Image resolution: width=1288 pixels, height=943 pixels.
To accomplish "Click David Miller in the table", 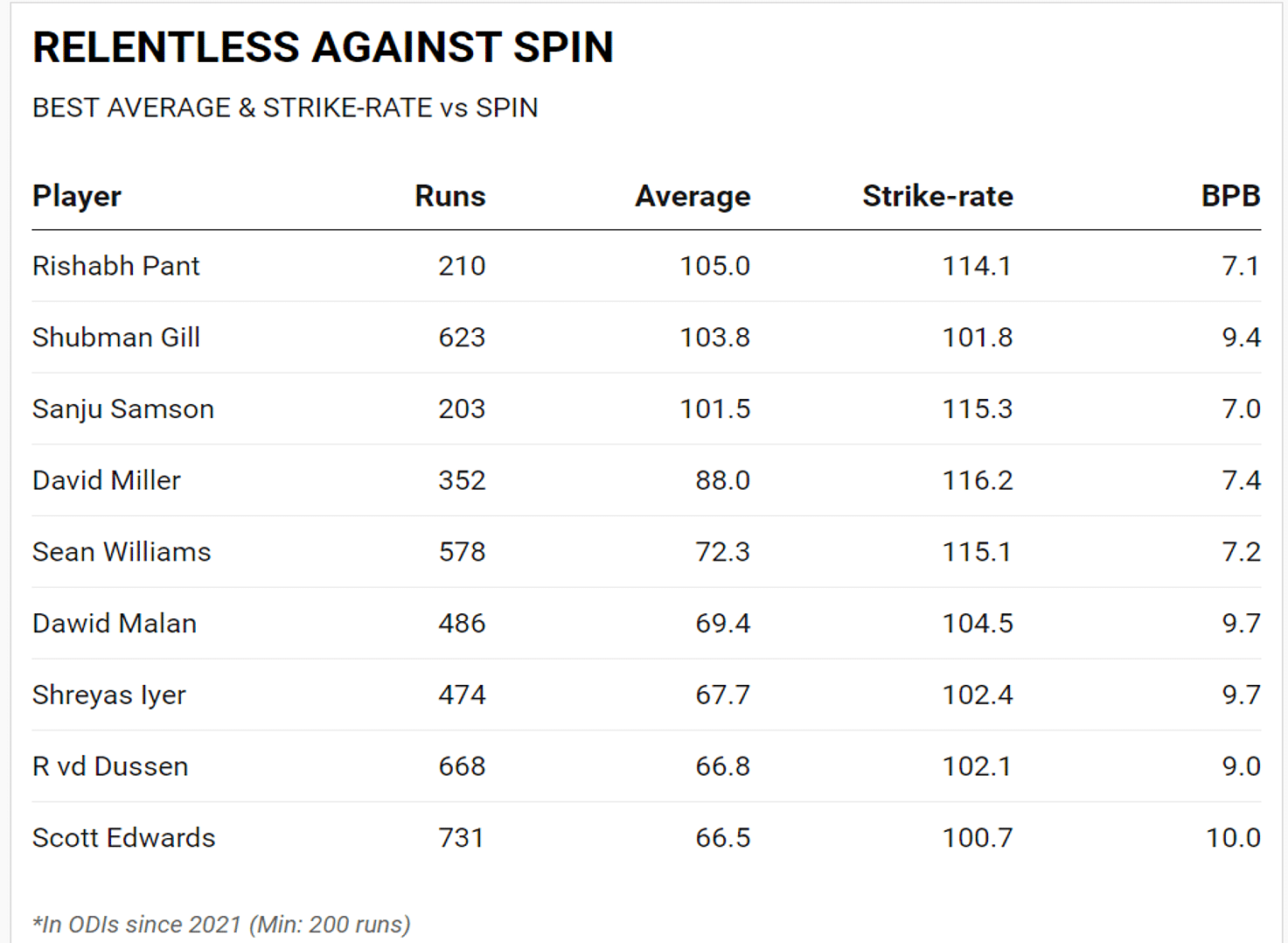I will [106, 480].
